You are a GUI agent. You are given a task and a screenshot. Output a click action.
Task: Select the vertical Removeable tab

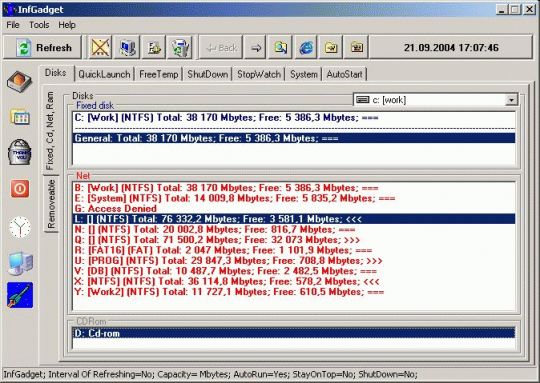pyautogui.click(x=51, y=204)
